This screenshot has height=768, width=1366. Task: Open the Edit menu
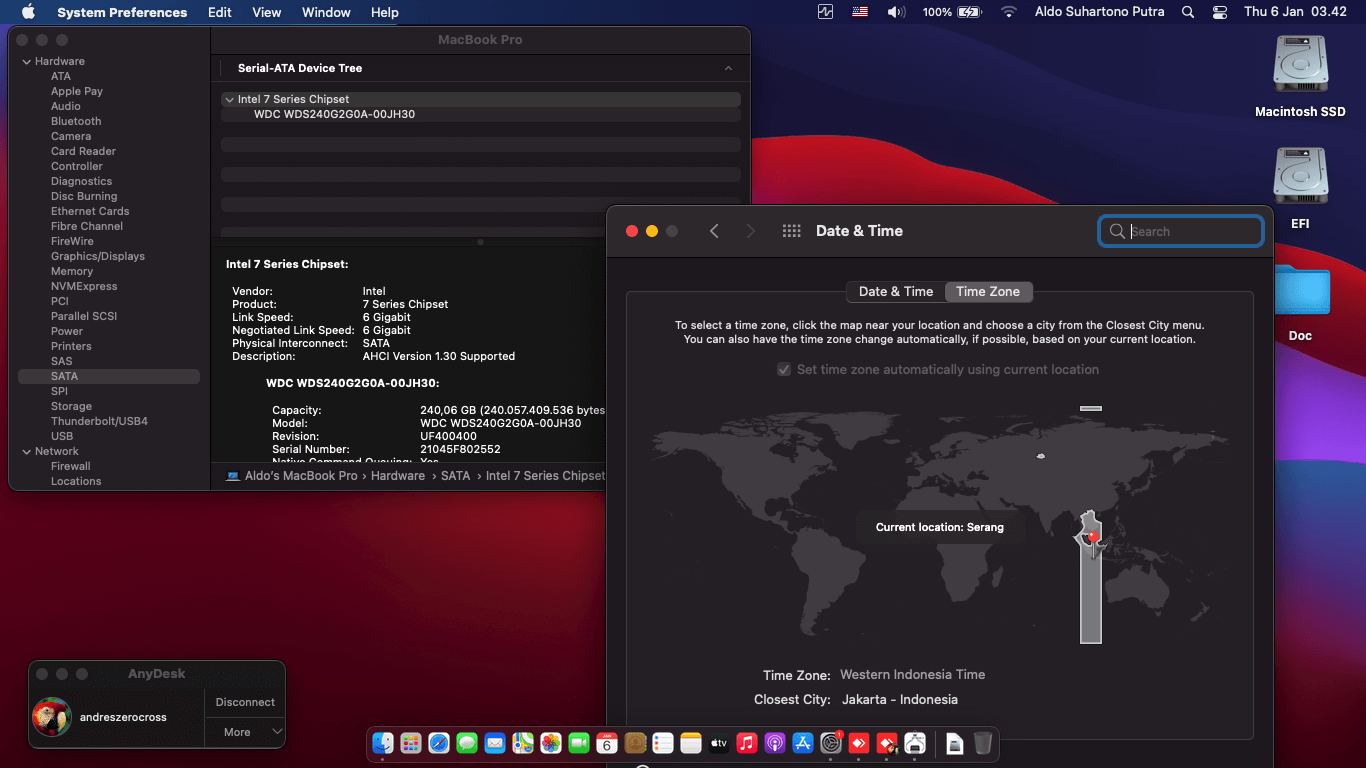click(x=220, y=12)
